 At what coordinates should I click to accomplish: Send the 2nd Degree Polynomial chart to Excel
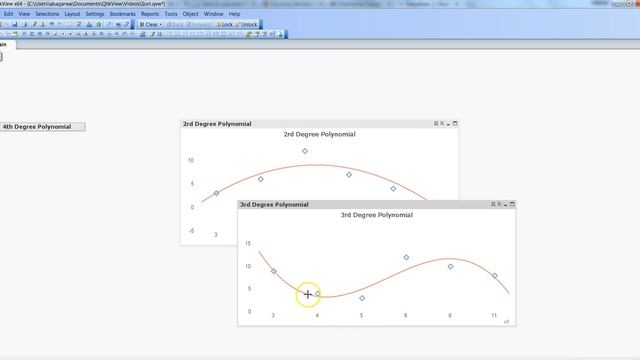(442, 124)
